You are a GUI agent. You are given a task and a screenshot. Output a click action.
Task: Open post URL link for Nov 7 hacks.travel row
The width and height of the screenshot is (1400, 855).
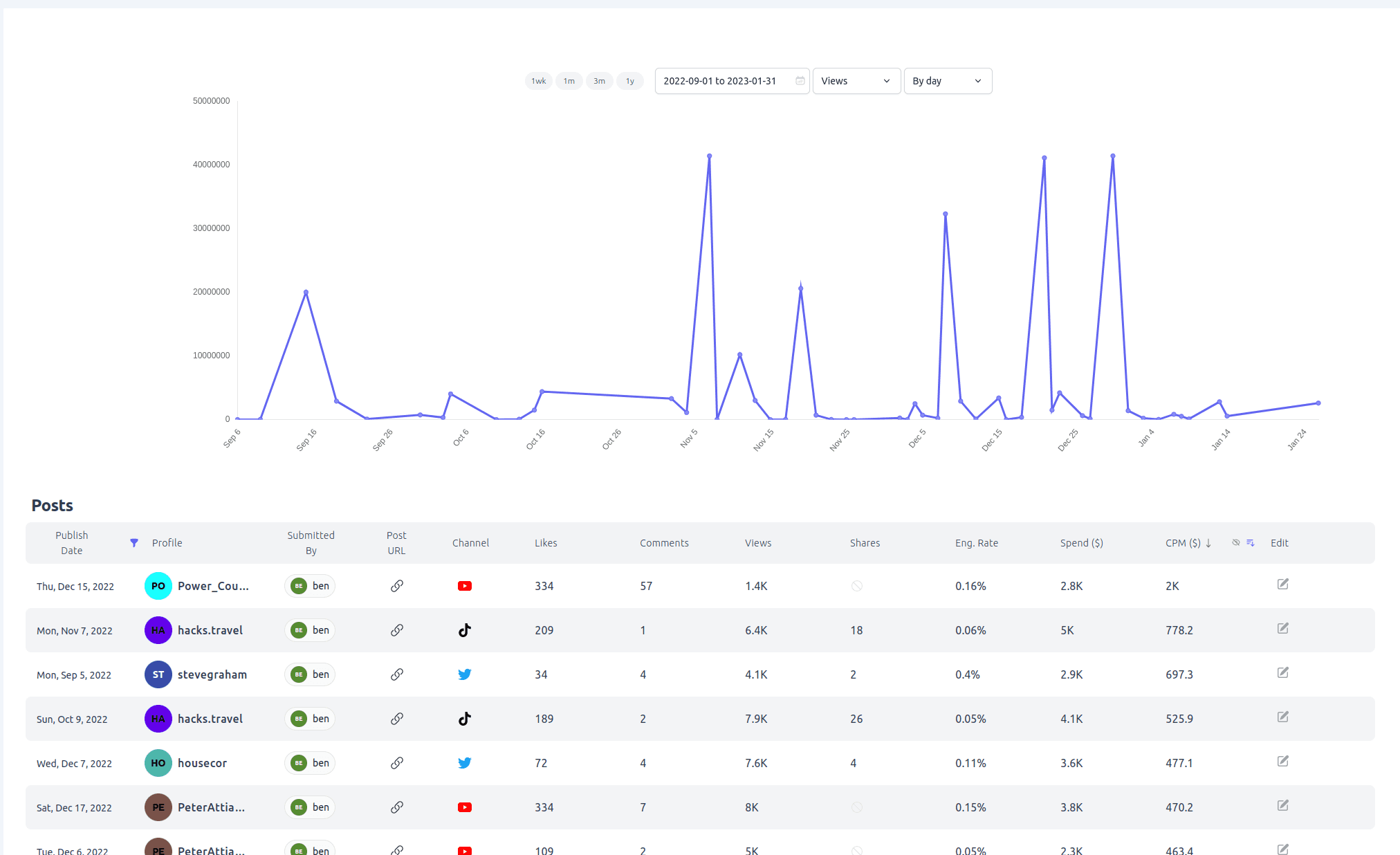coord(397,630)
